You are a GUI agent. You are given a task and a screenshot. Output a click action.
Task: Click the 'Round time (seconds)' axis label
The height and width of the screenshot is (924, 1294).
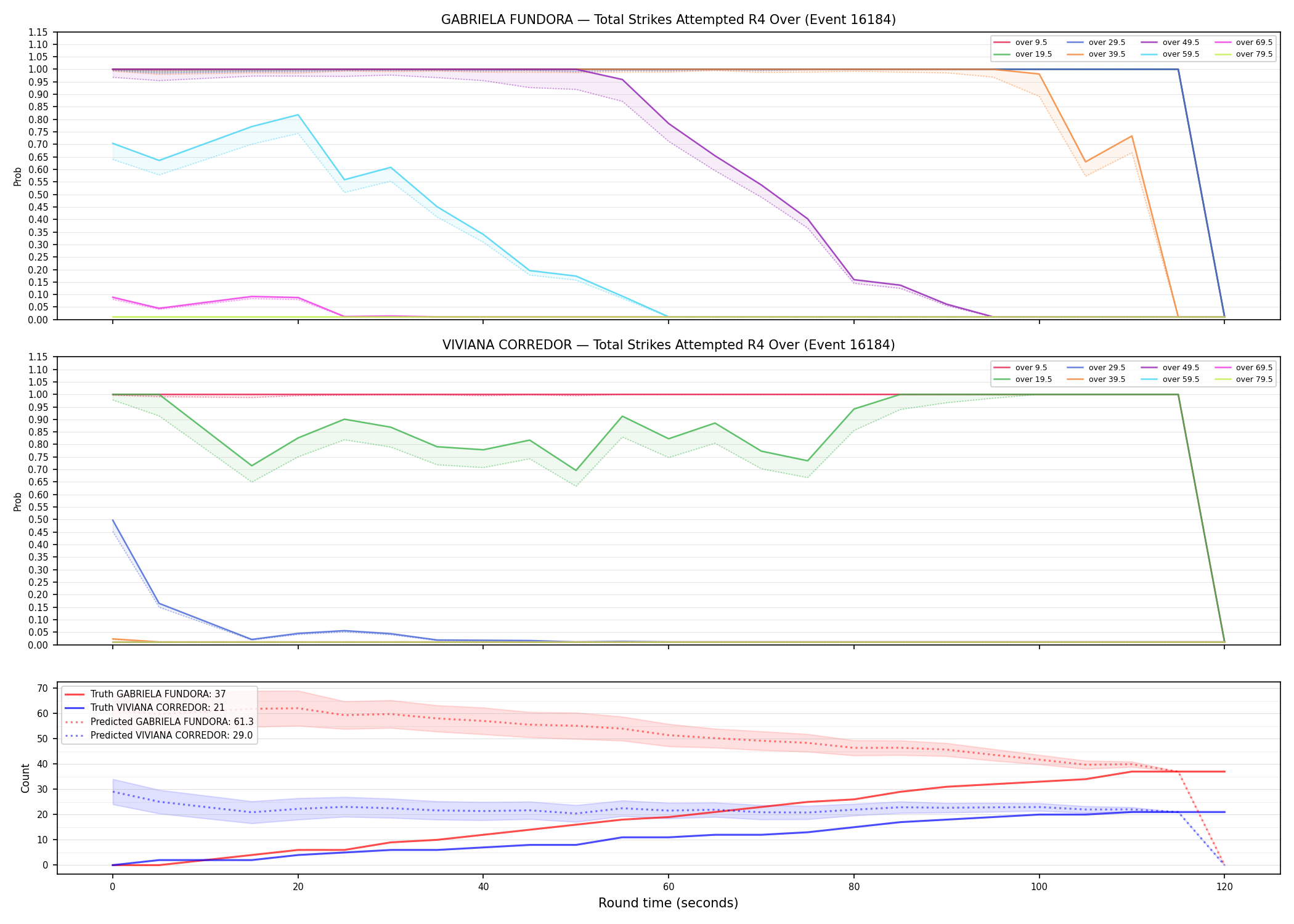tap(668, 904)
